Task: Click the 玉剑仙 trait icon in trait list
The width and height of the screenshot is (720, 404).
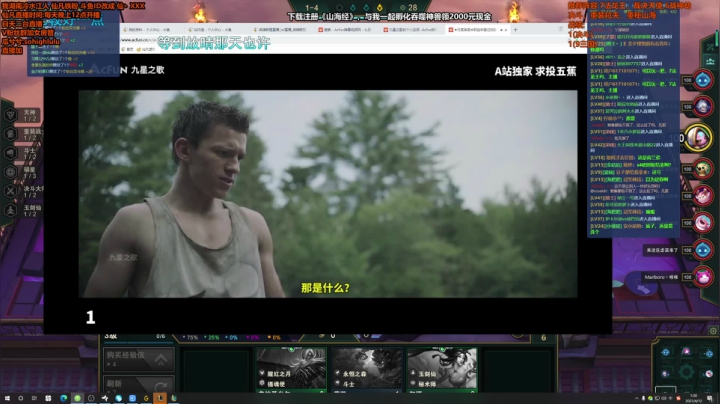Action: tap(10, 210)
